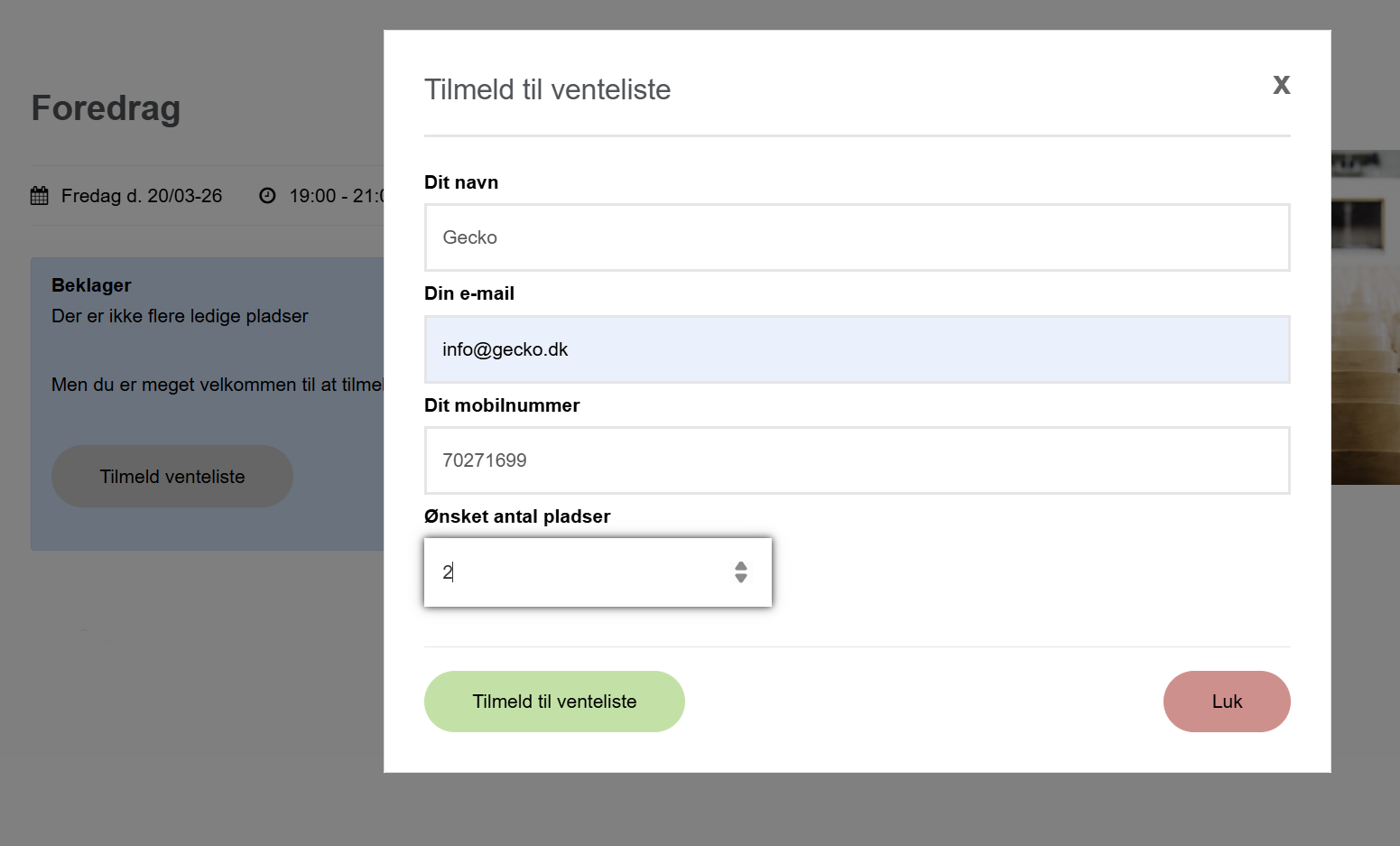Image resolution: width=1400 pixels, height=846 pixels.
Task: Click the Tilmeld venteliste button behind the dialog
Action: point(172,476)
